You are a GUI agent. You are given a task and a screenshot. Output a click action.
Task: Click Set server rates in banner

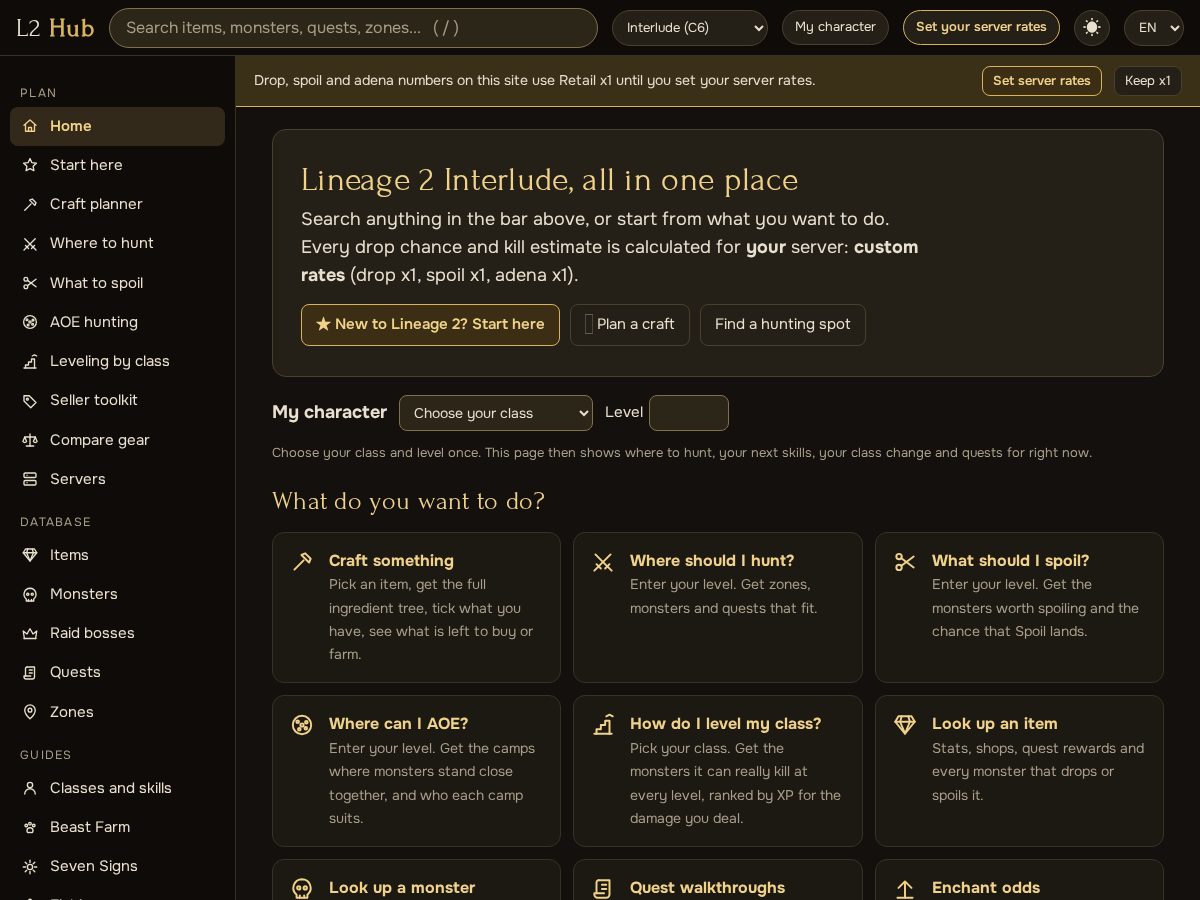click(x=1042, y=81)
